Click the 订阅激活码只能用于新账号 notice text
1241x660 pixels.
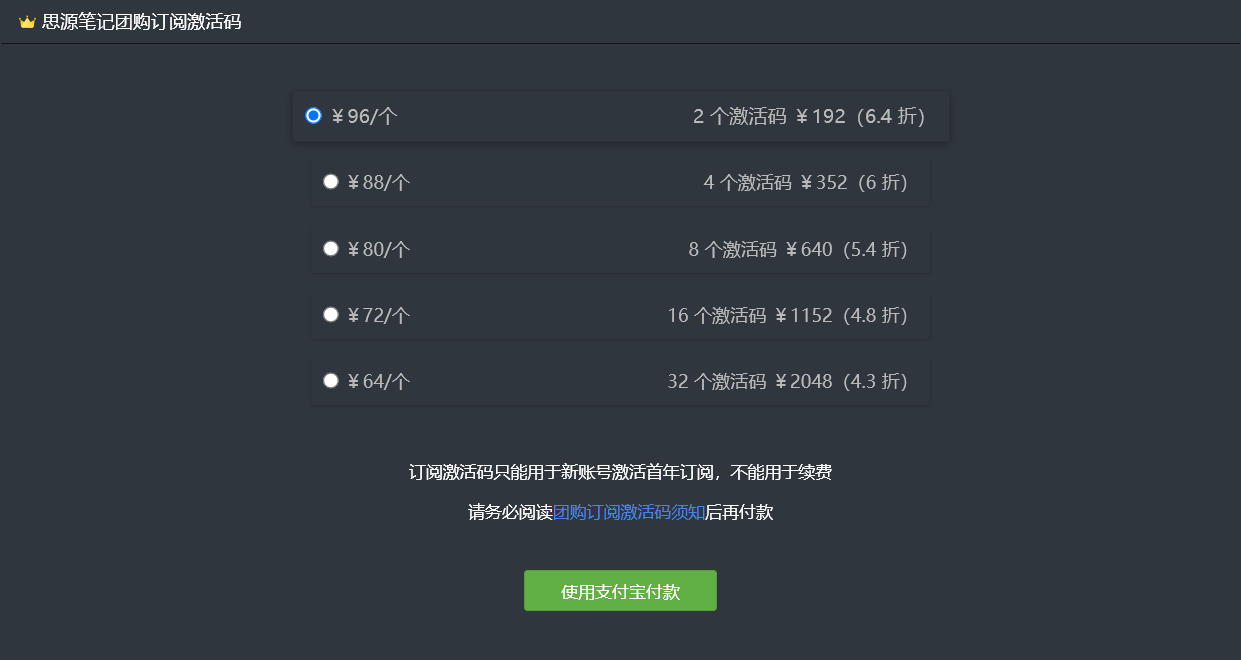(x=620, y=473)
